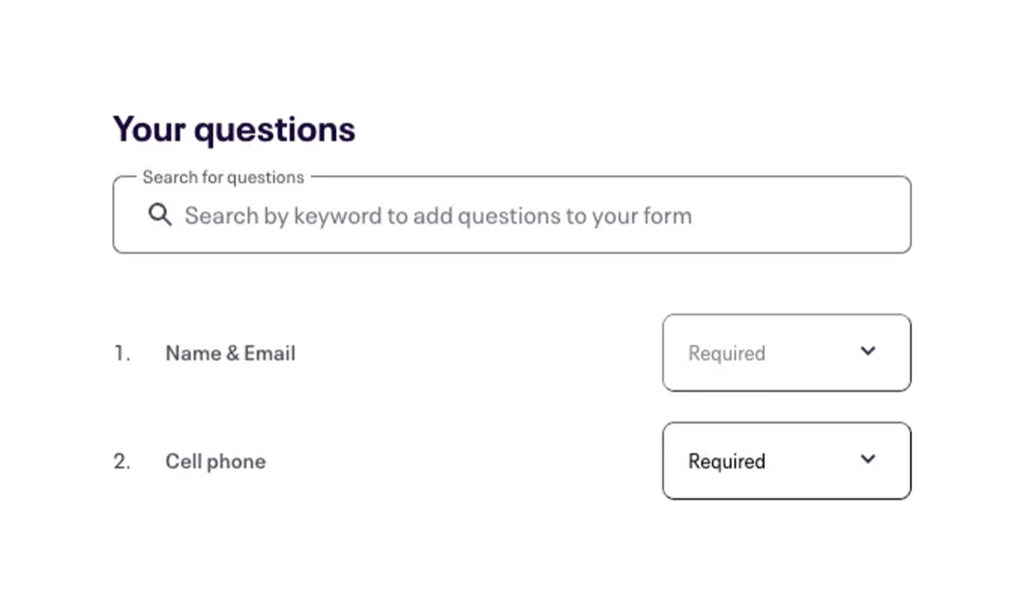Image resolution: width=1024 pixels, height=616 pixels.
Task: Click the magnifying glass search icon
Action: [x=160, y=214]
